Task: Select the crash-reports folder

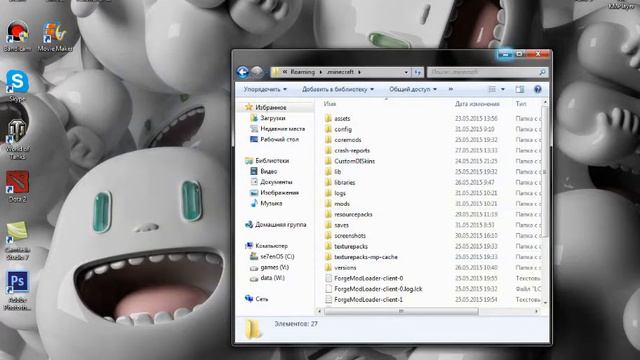Action: tap(352, 150)
